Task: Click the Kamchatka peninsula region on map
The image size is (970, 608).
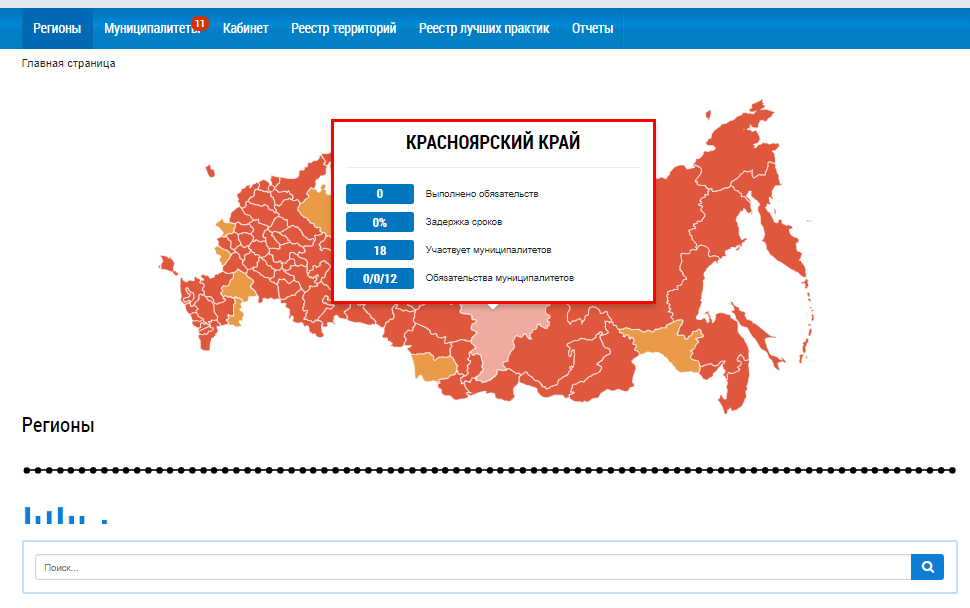Action: click(x=783, y=241)
